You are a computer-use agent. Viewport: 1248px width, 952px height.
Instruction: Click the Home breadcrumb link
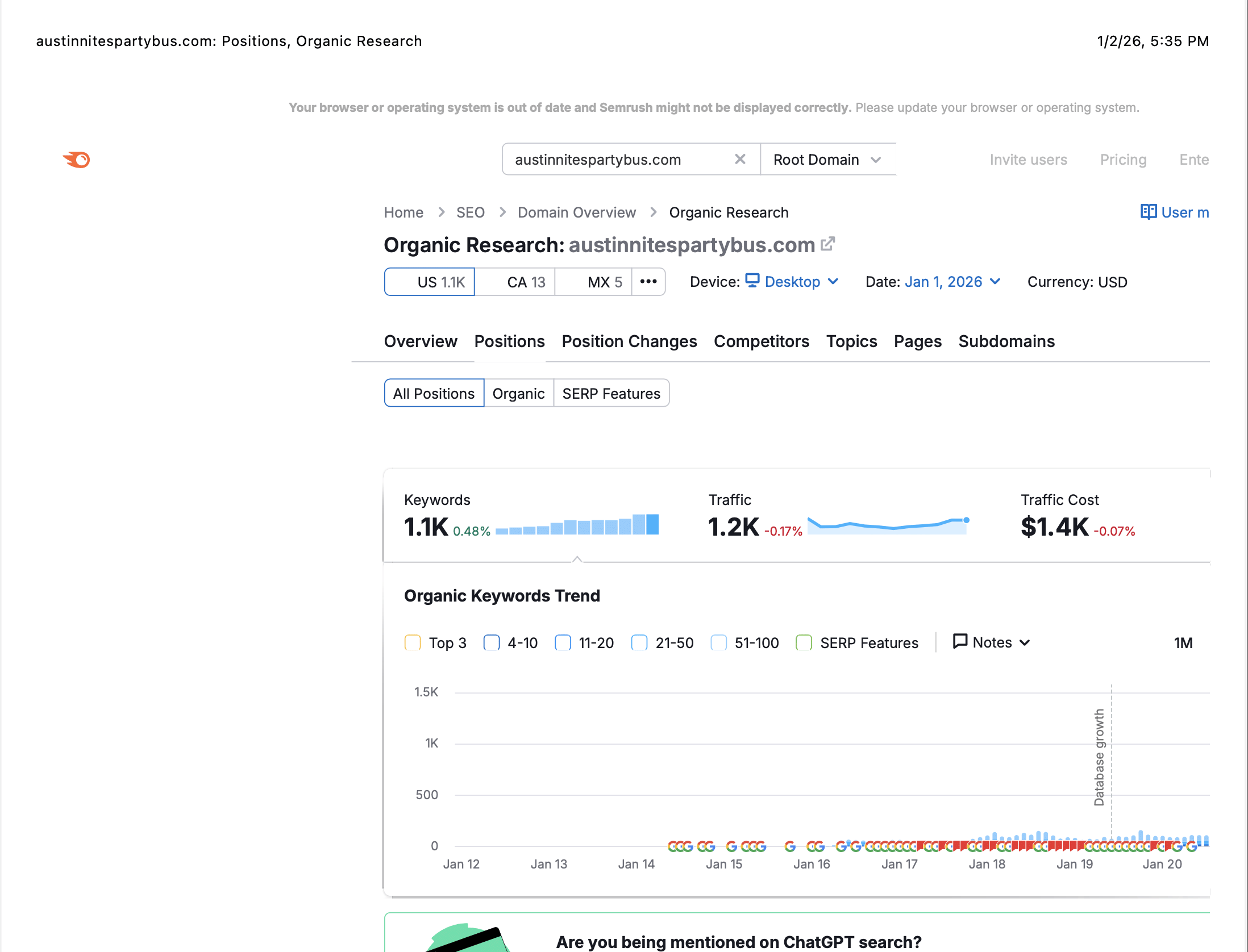pos(403,212)
